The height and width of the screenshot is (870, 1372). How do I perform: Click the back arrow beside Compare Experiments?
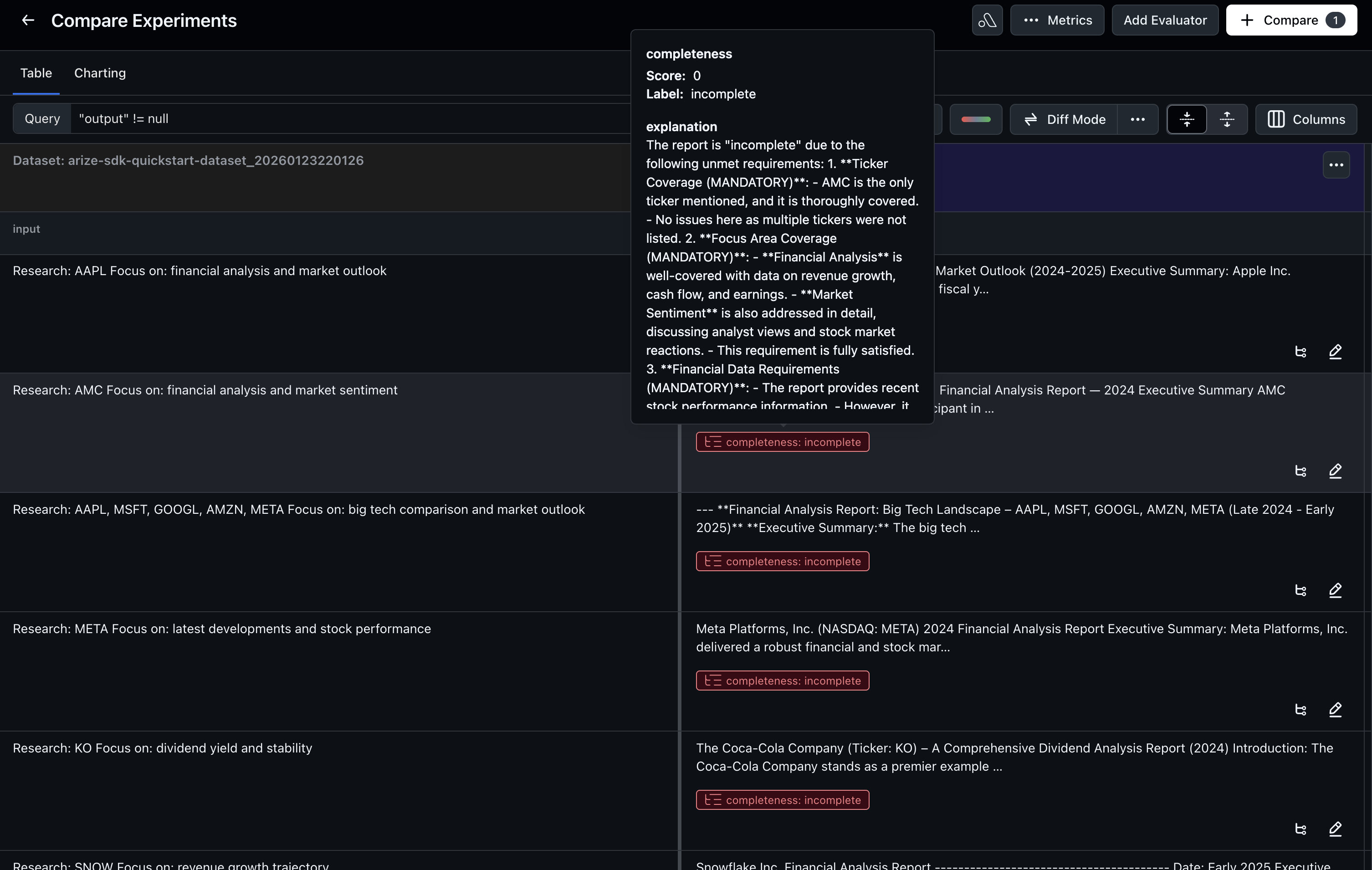pos(28,20)
